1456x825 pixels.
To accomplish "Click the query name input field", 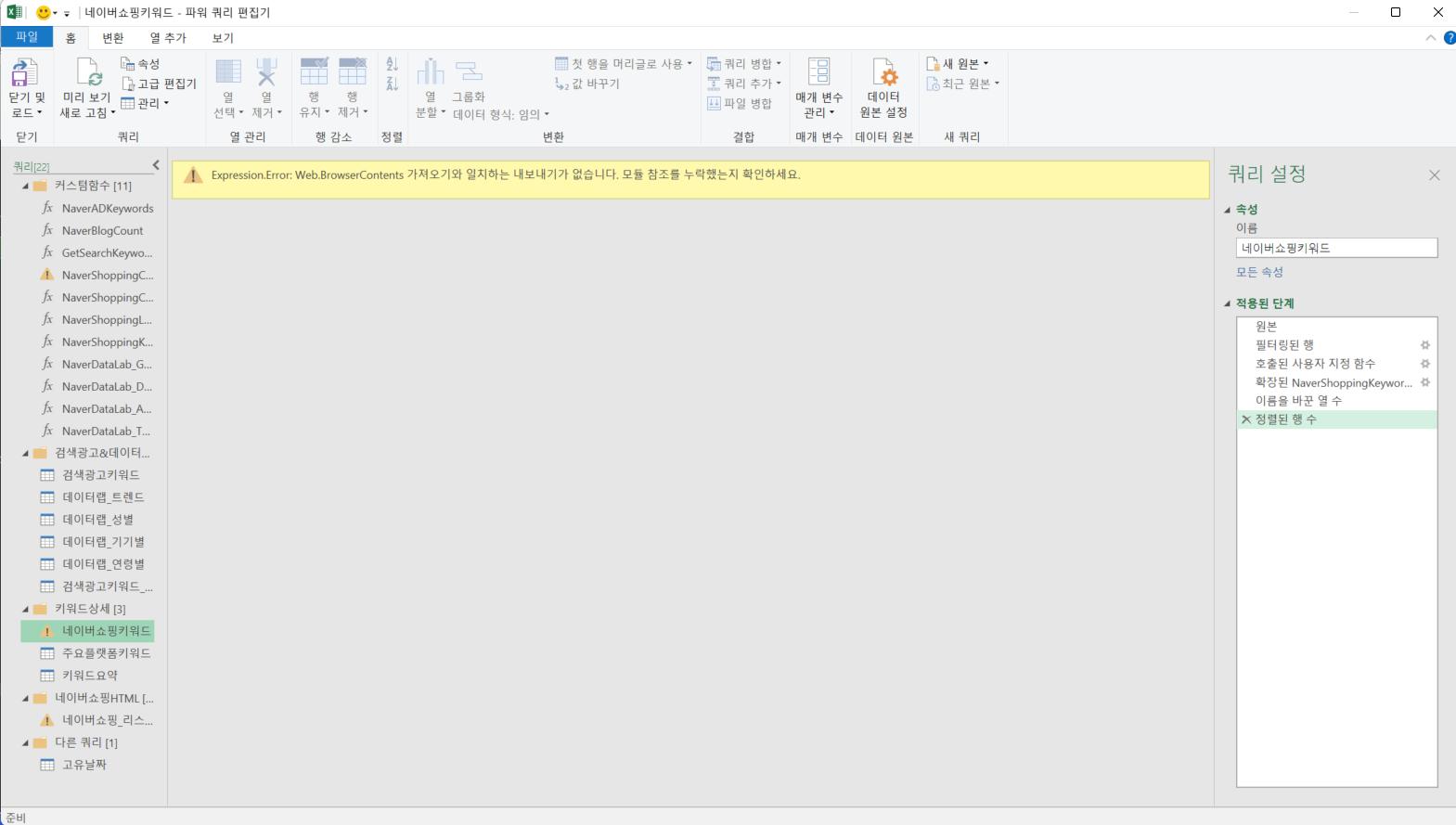I will [1335, 248].
